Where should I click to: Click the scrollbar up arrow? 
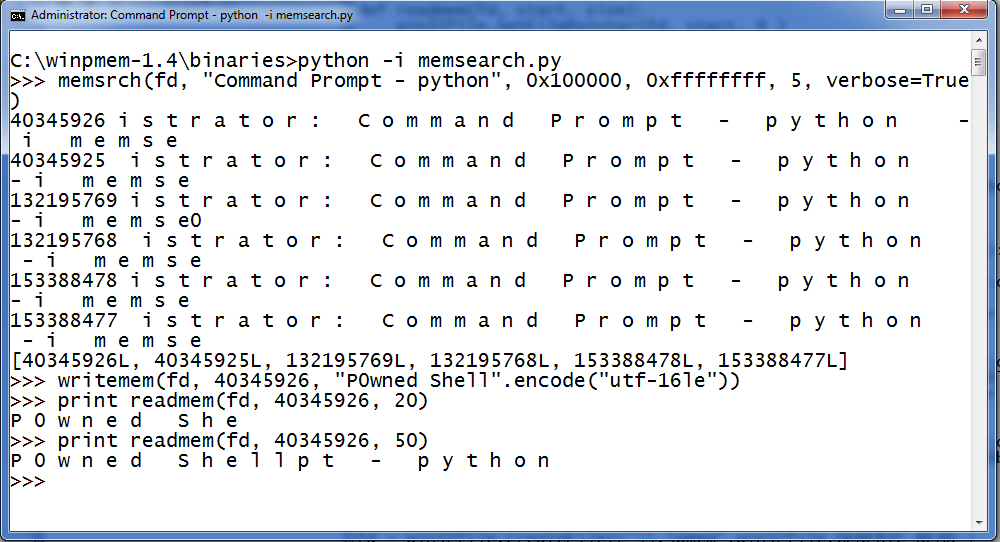[979, 40]
